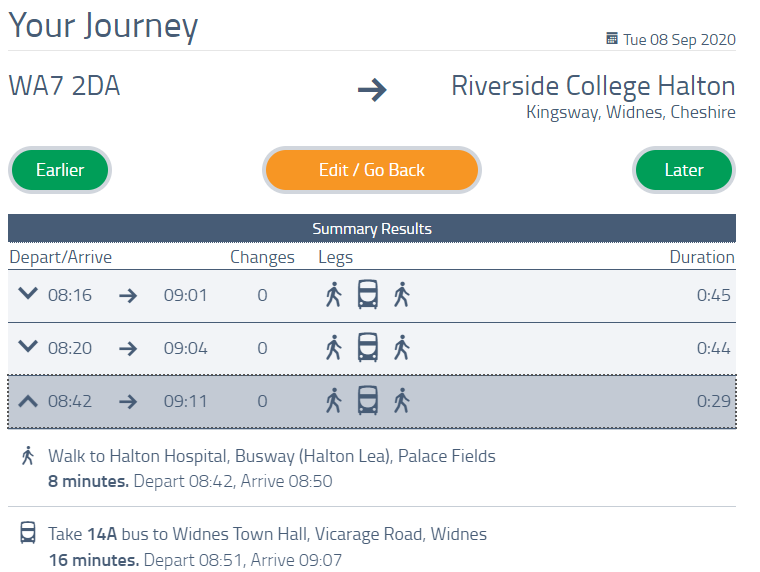Click the Summary Results header bar
Screen dimensions: 760x572
click(372, 229)
